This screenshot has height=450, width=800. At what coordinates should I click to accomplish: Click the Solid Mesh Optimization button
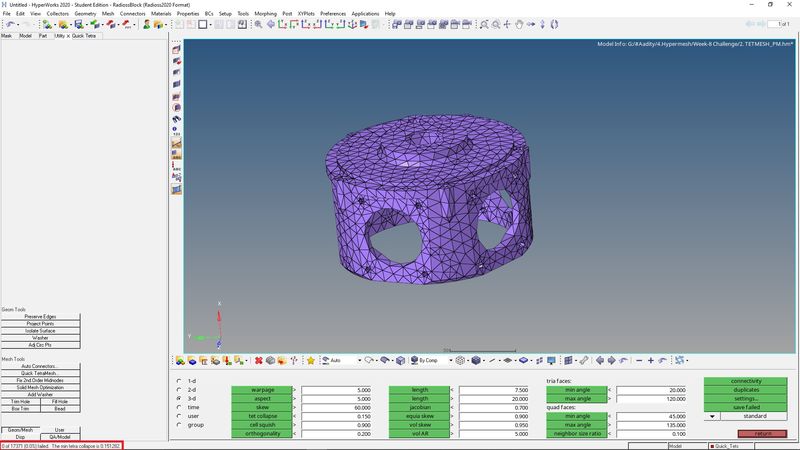[x=40, y=388]
